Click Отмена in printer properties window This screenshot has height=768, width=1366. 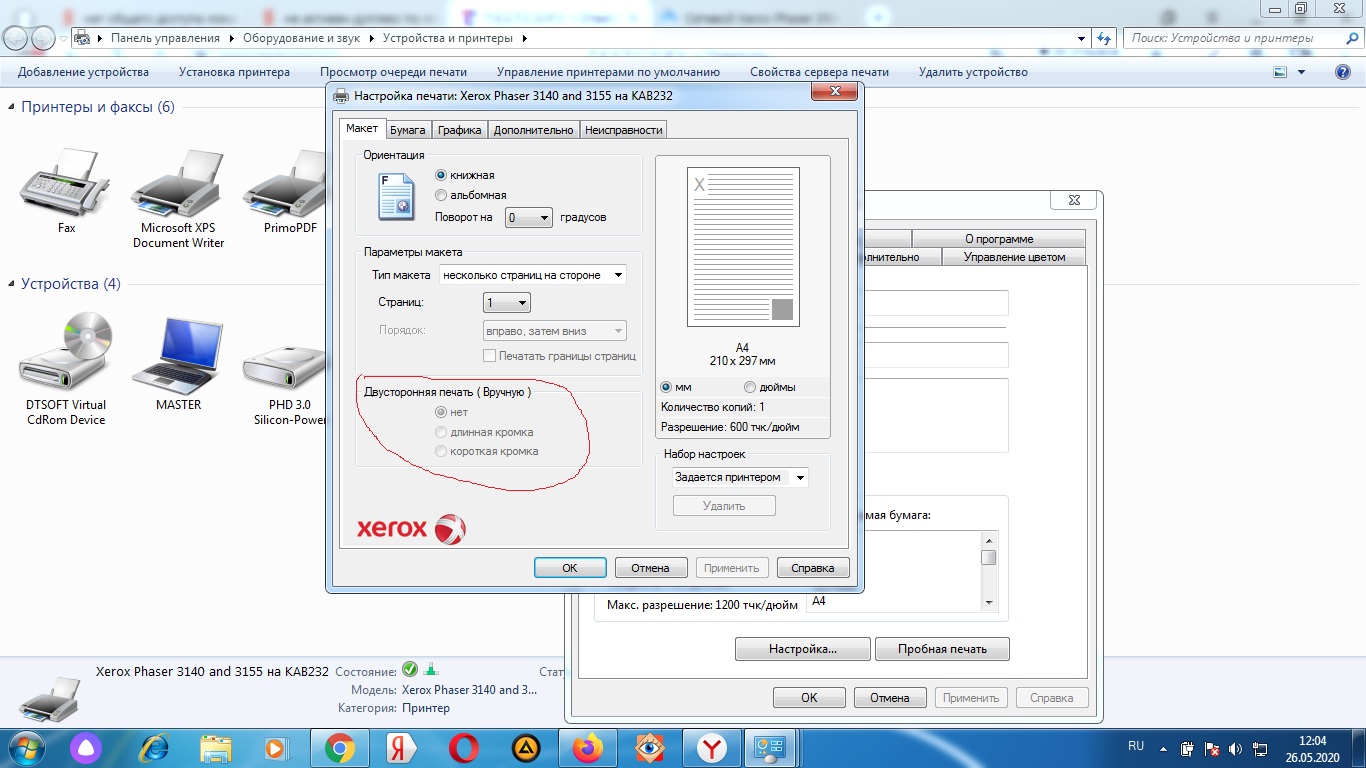tap(889, 698)
